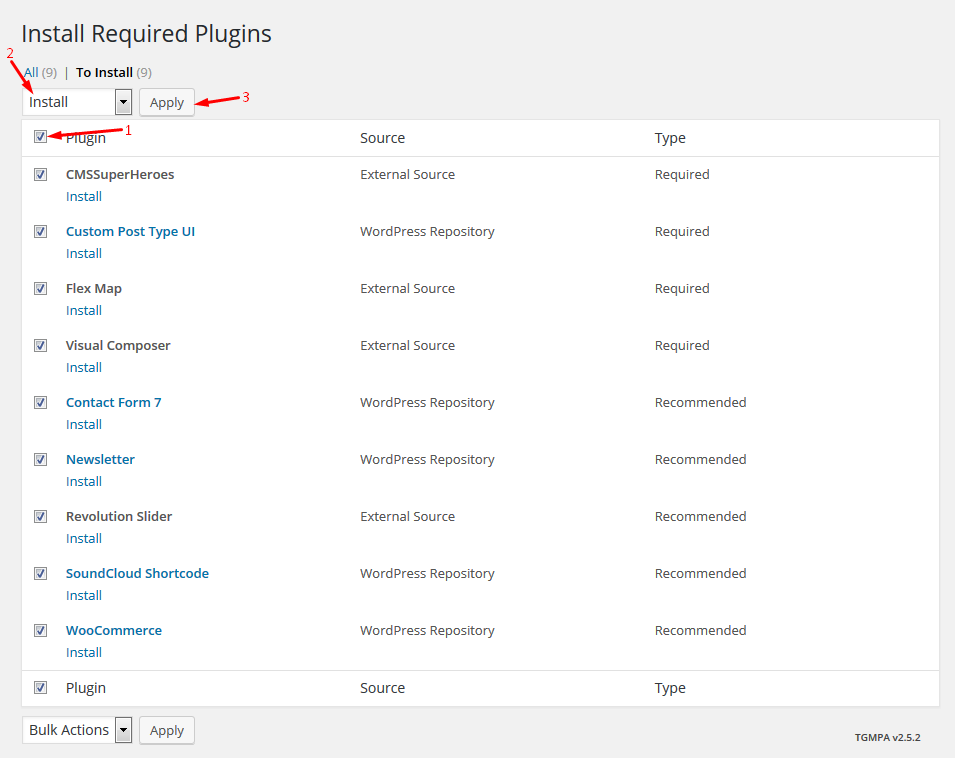Click Recommended in the SoundCloud Shortcode row
955x758 pixels.
tap(700, 574)
